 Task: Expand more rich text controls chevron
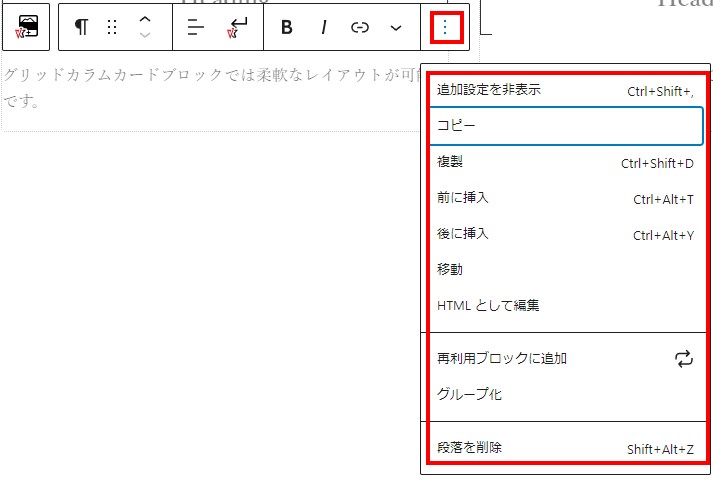(396, 28)
